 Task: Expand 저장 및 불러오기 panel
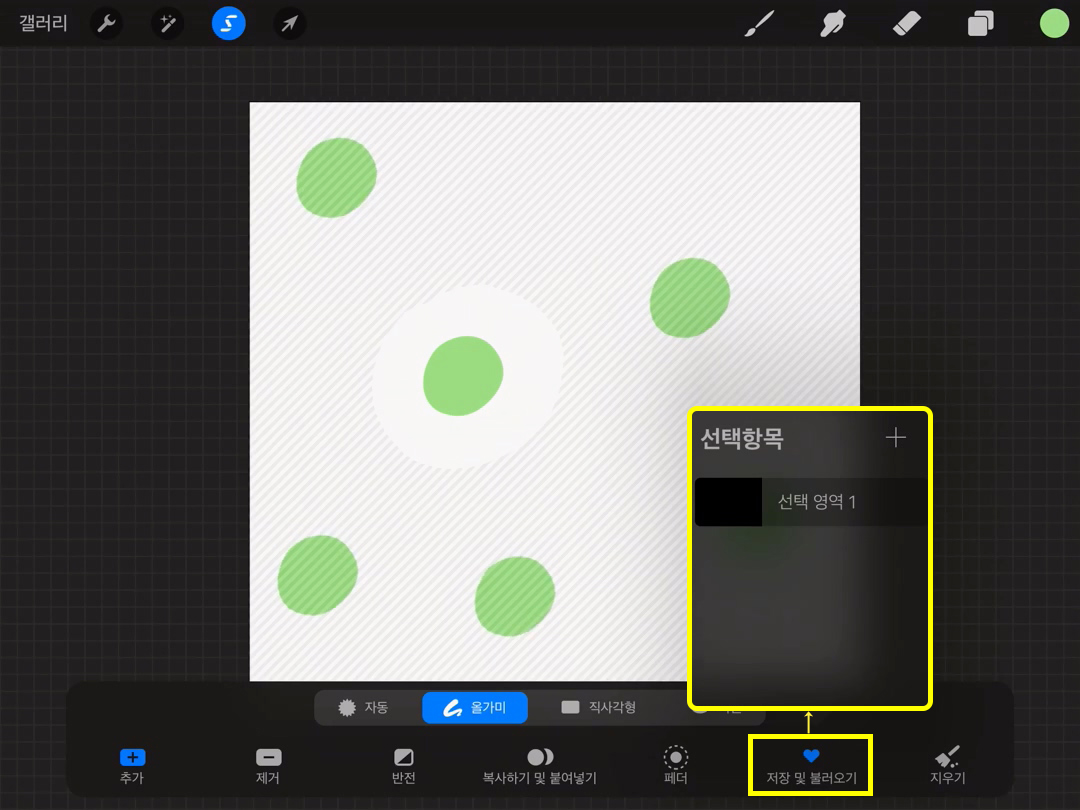tap(811, 765)
